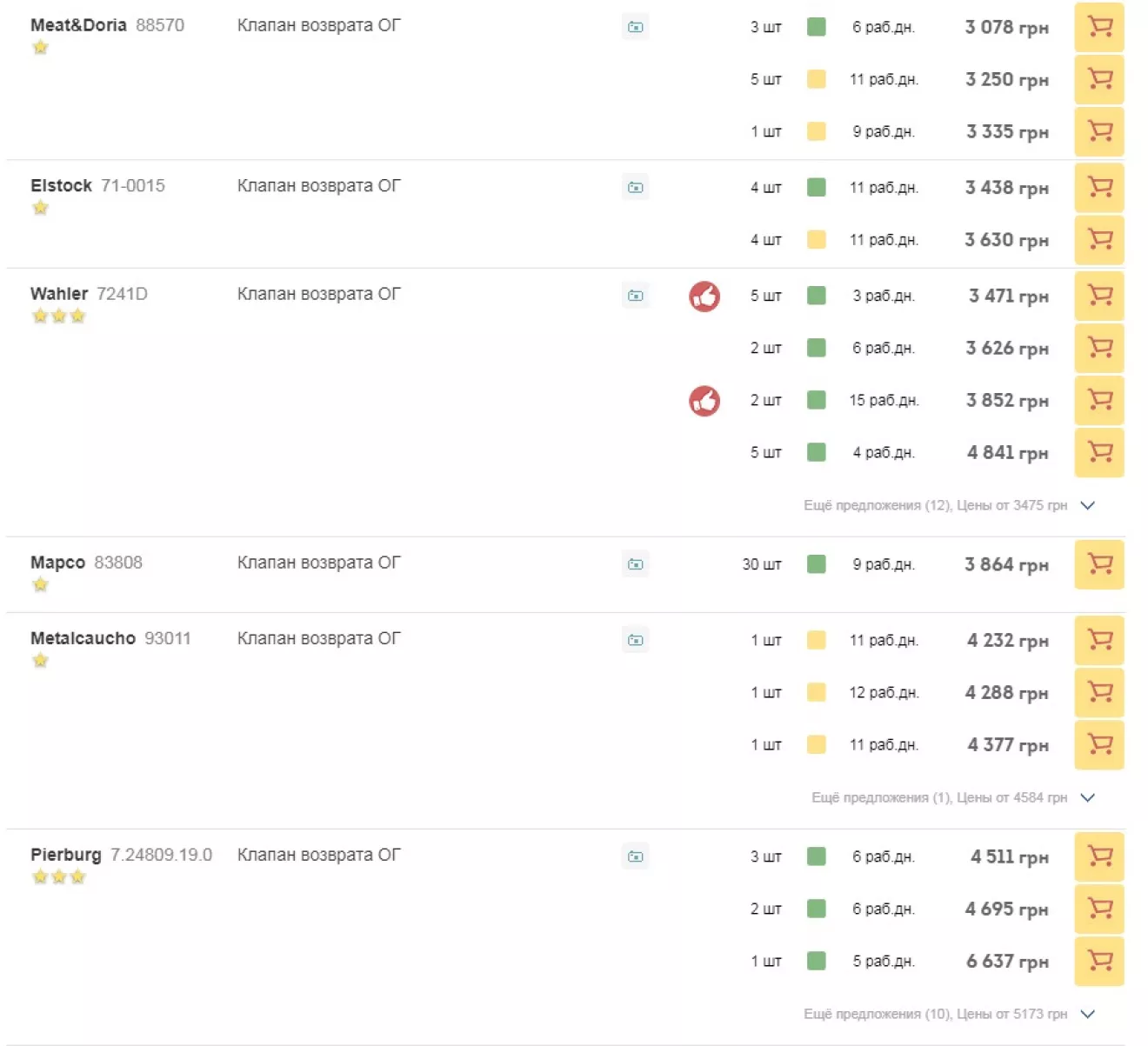Click thumbs-up badge on 3 852 грн offer
1148x1046 pixels.
(x=704, y=401)
